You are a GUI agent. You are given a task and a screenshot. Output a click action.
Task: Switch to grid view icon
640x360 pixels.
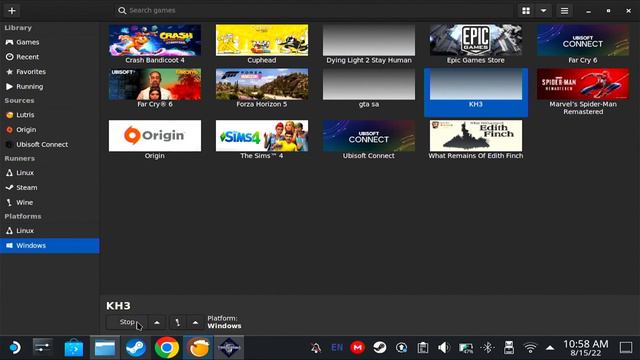point(526,11)
